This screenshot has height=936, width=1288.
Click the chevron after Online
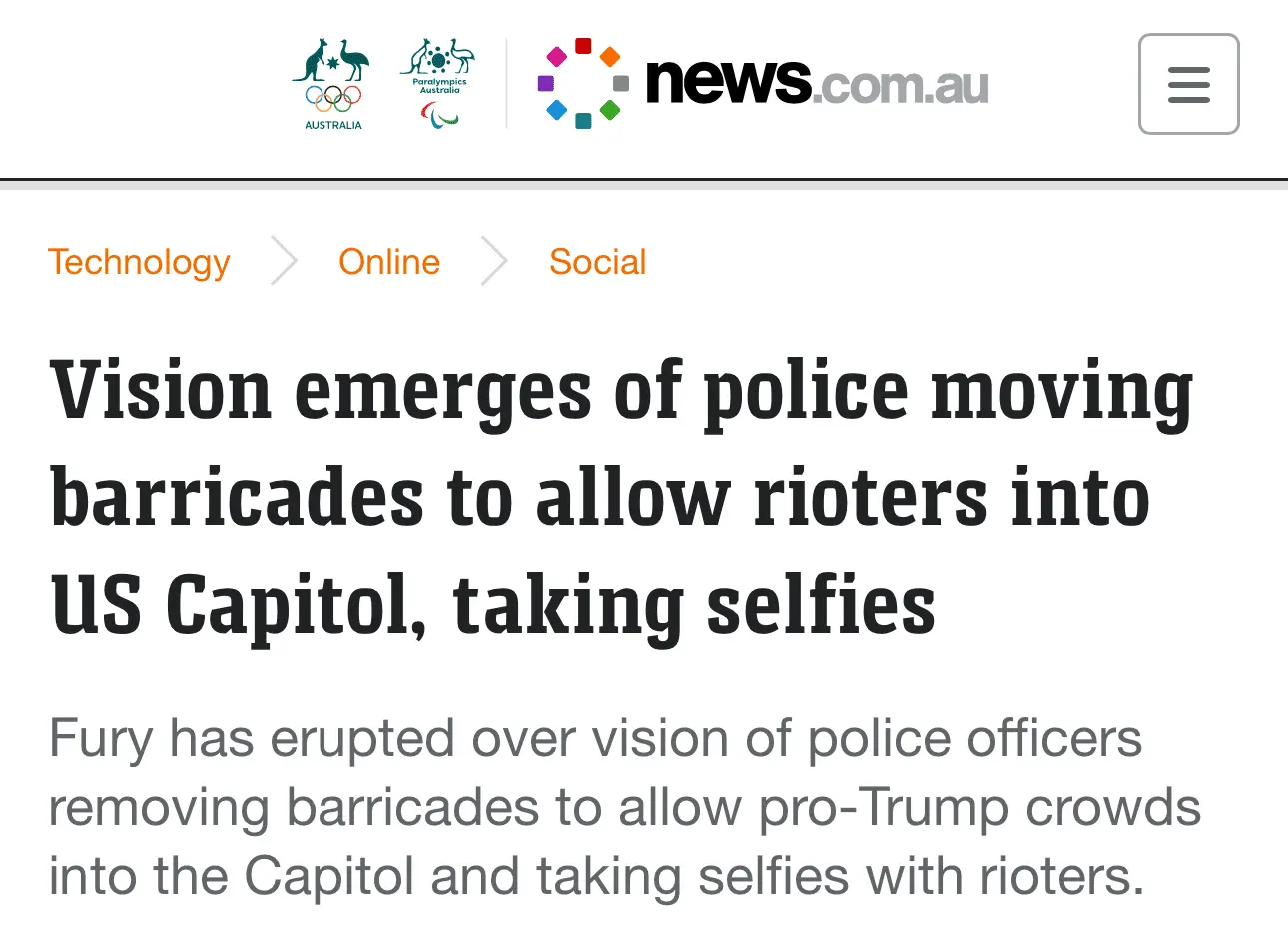(x=494, y=262)
